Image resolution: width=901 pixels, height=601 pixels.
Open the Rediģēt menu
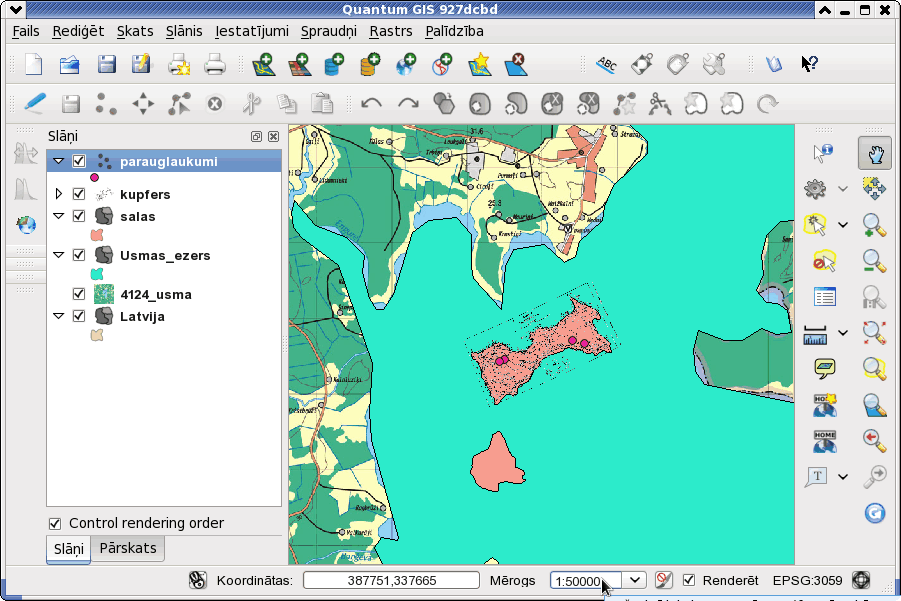click(78, 31)
